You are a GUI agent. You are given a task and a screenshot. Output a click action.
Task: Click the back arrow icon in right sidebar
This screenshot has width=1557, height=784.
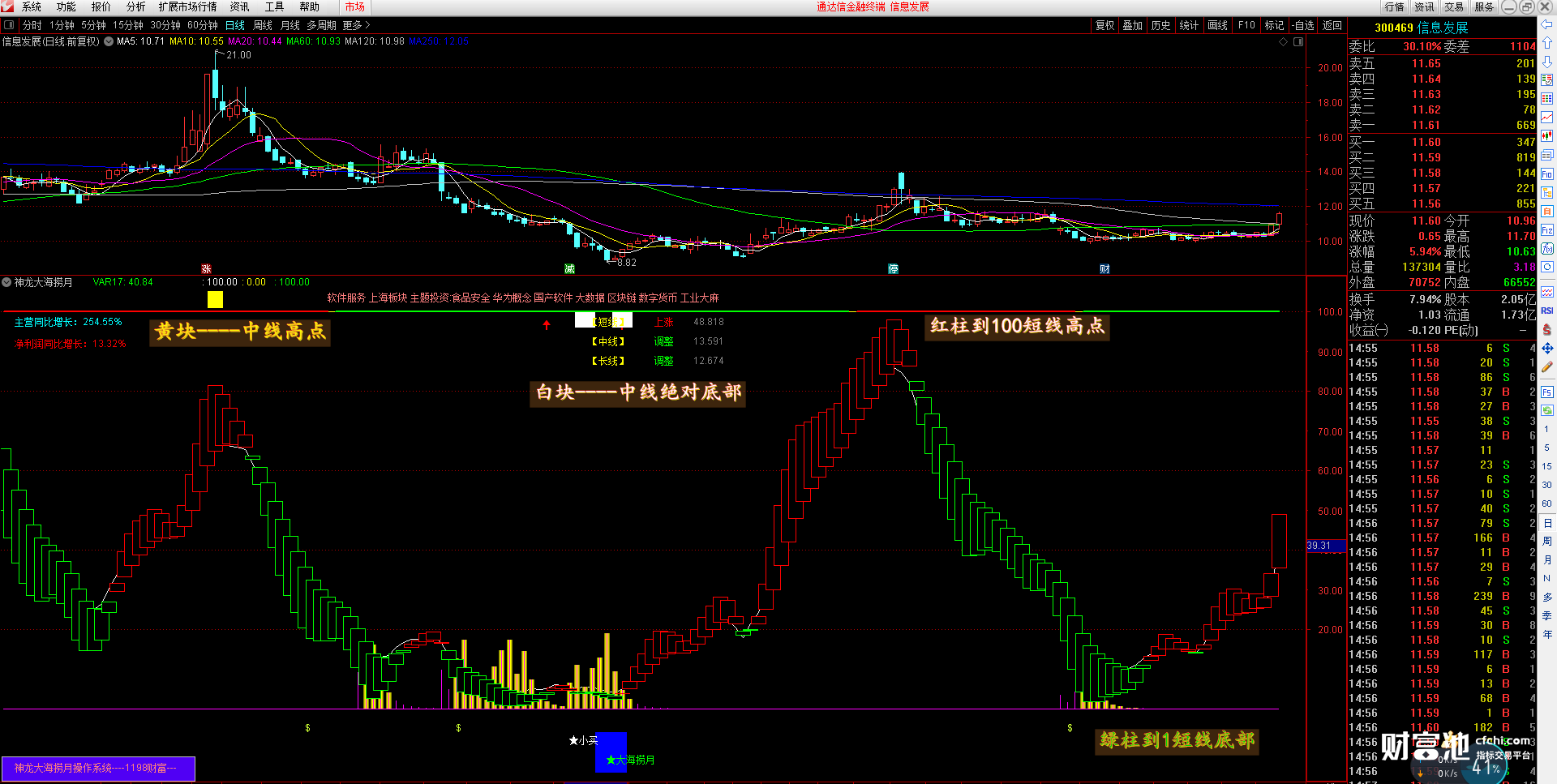tap(1547, 24)
